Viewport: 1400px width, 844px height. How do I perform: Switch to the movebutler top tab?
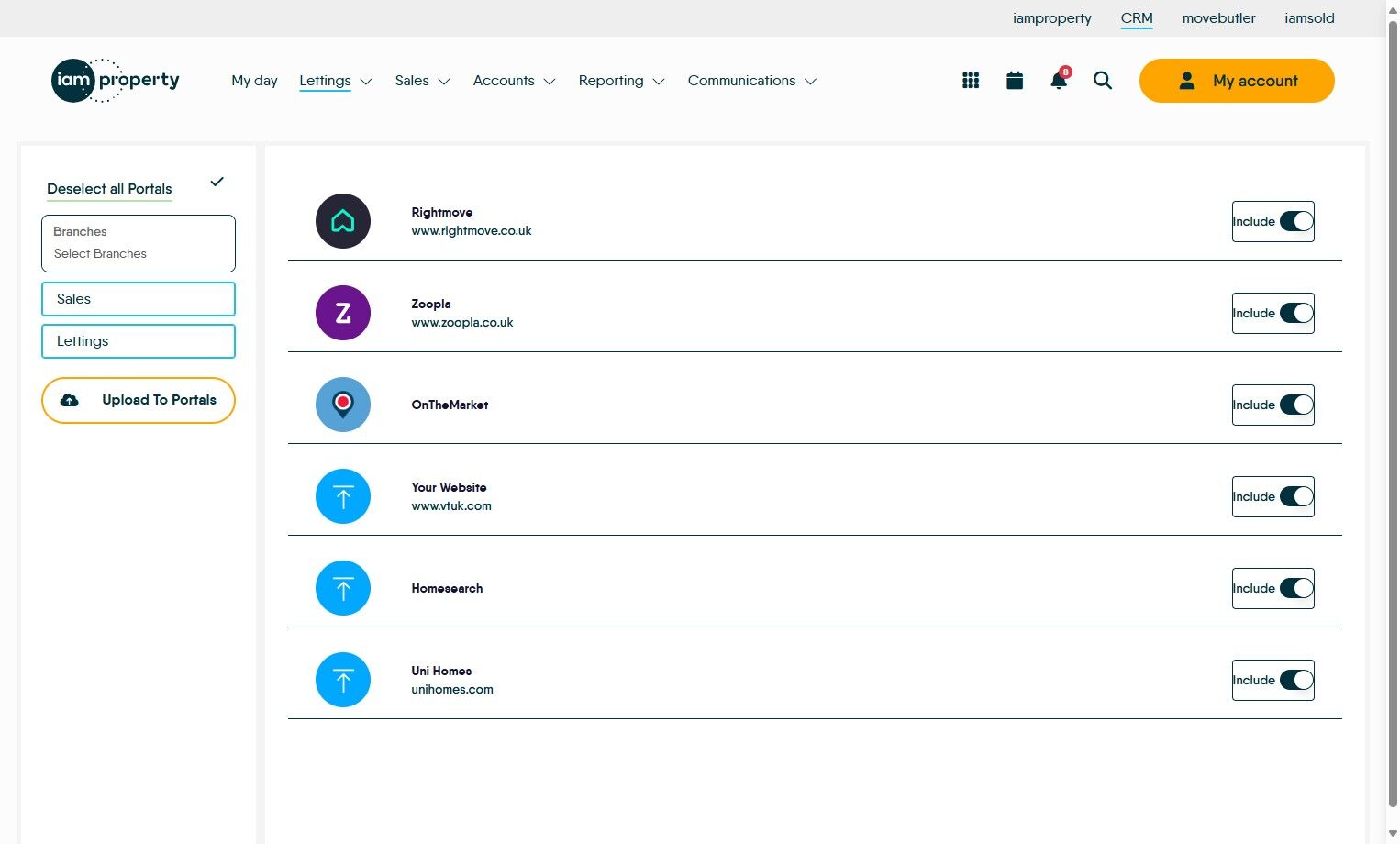point(1218,18)
